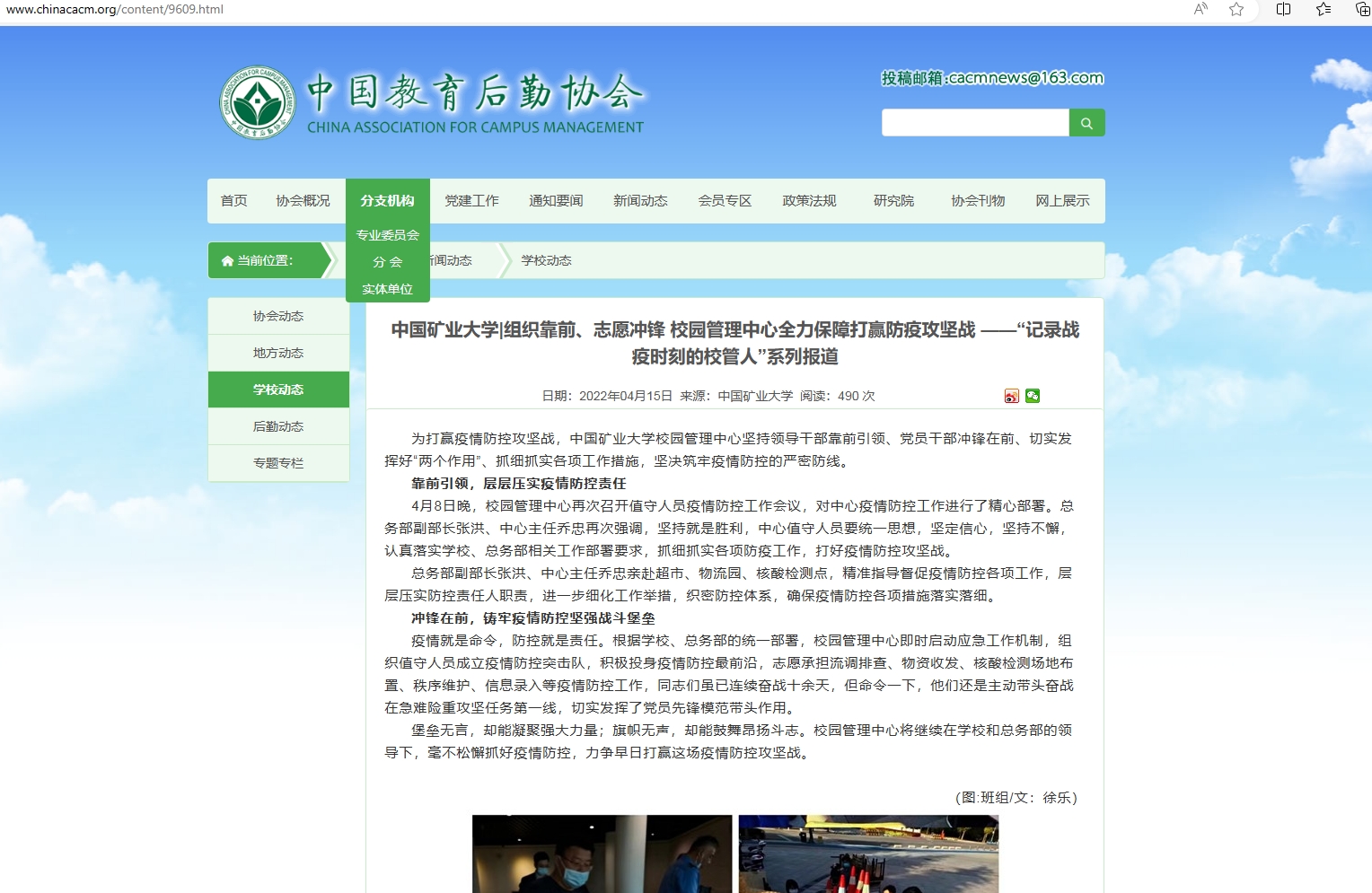Click the 投稿邮箱 email text
This screenshot has width=1372, height=893.
[x=992, y=78]
